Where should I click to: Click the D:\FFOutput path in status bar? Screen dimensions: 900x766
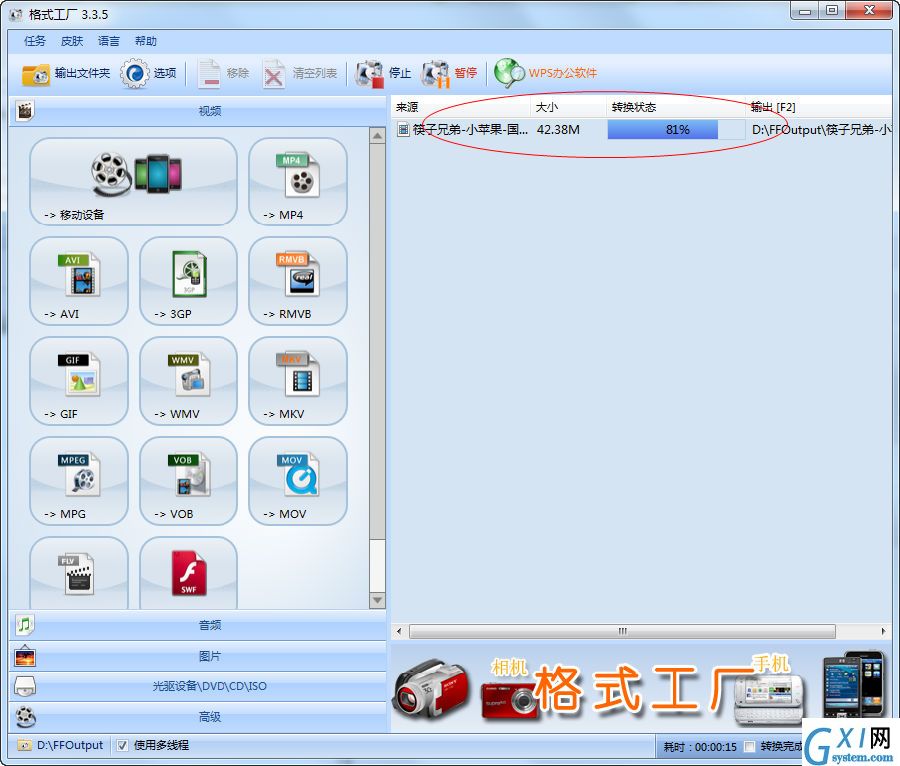click(69, 745)
